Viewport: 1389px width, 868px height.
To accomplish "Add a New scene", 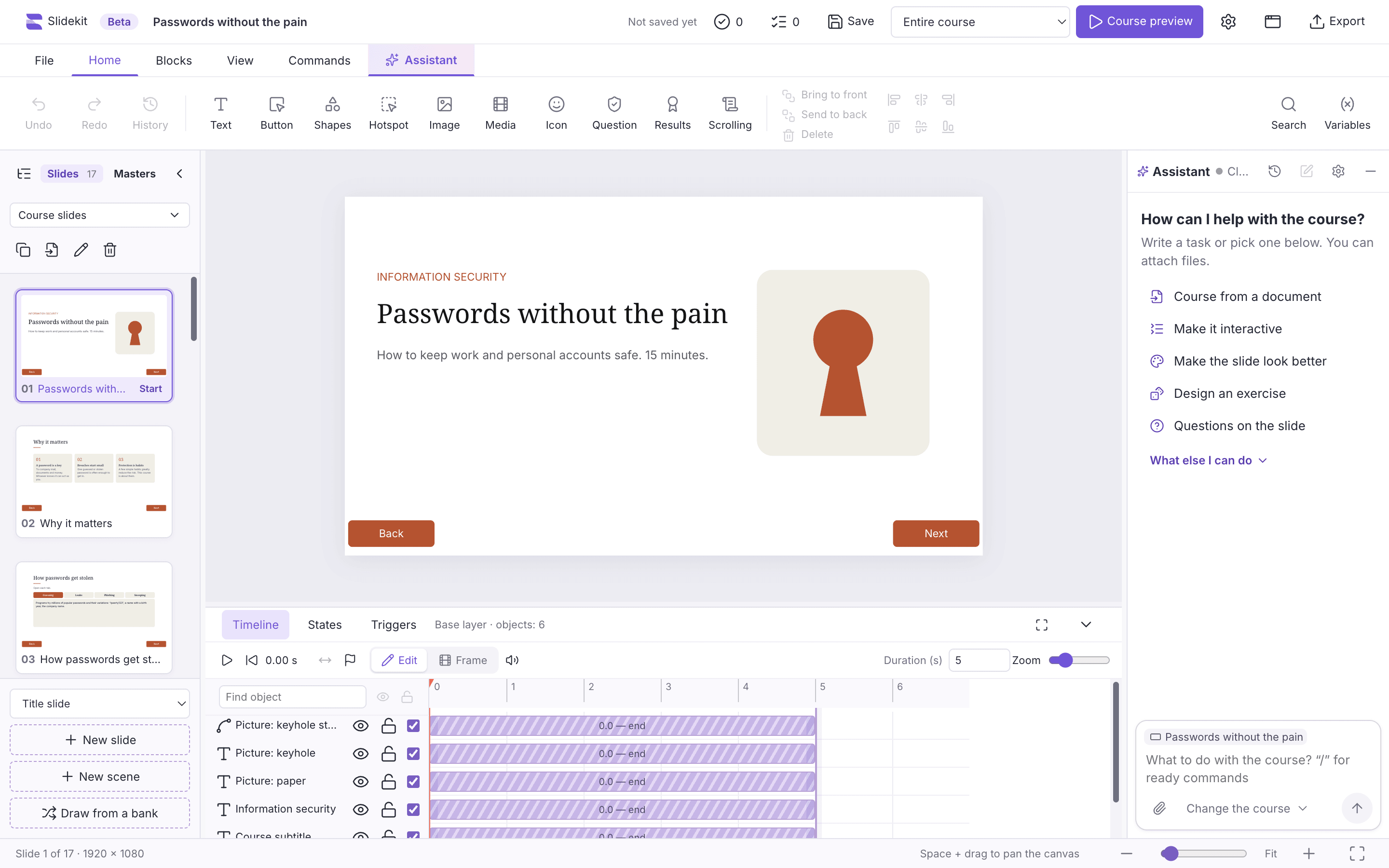I will pos(100,776).
